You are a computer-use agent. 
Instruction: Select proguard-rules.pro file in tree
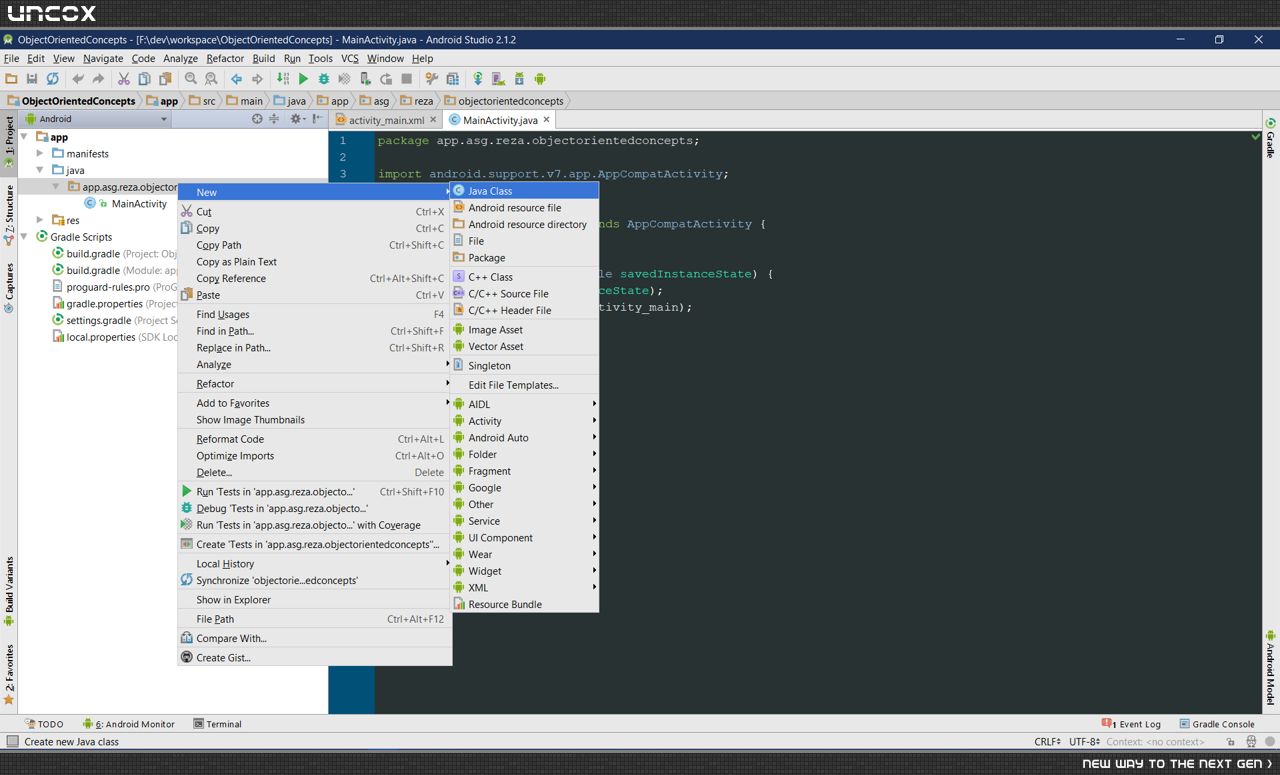point(108,287)
